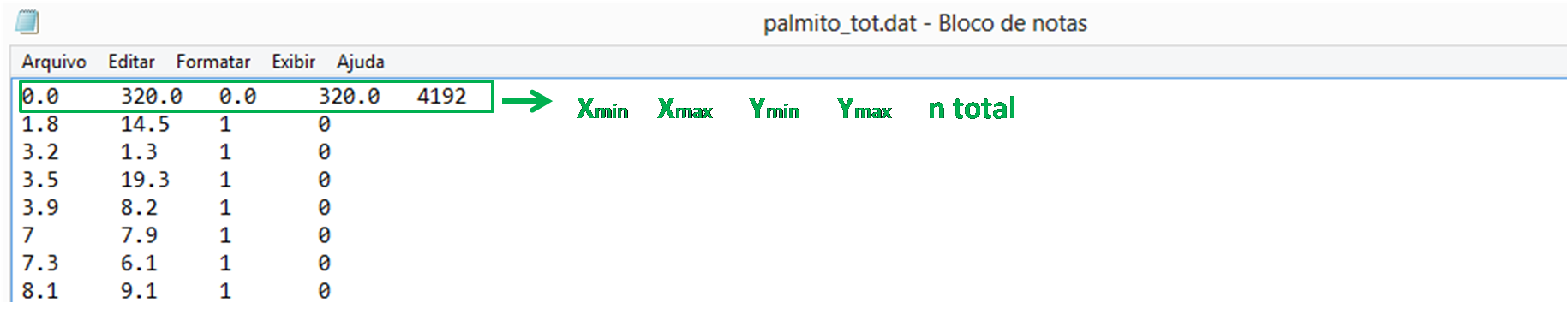The width and height of the screenshot is (1568, 332).
Task: Click the Ymin annotation label
Action: 775,109
